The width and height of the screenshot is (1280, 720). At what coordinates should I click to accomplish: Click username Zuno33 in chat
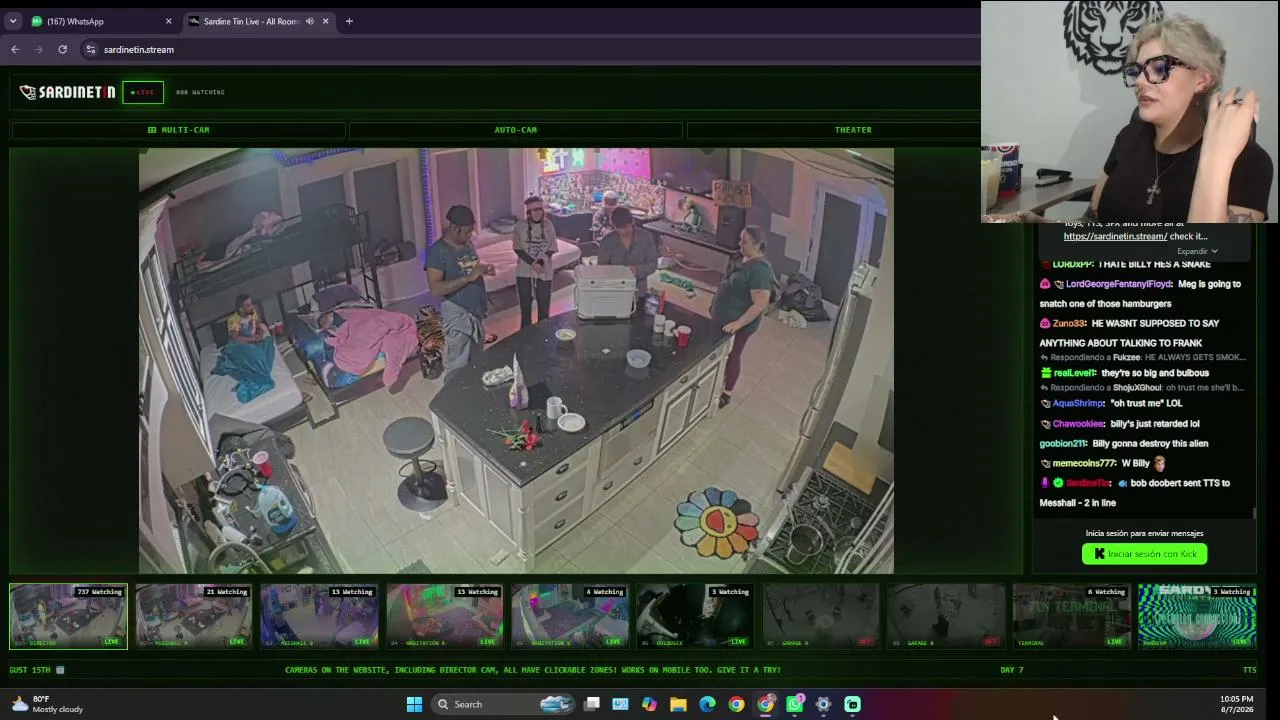pos(1069,324)
